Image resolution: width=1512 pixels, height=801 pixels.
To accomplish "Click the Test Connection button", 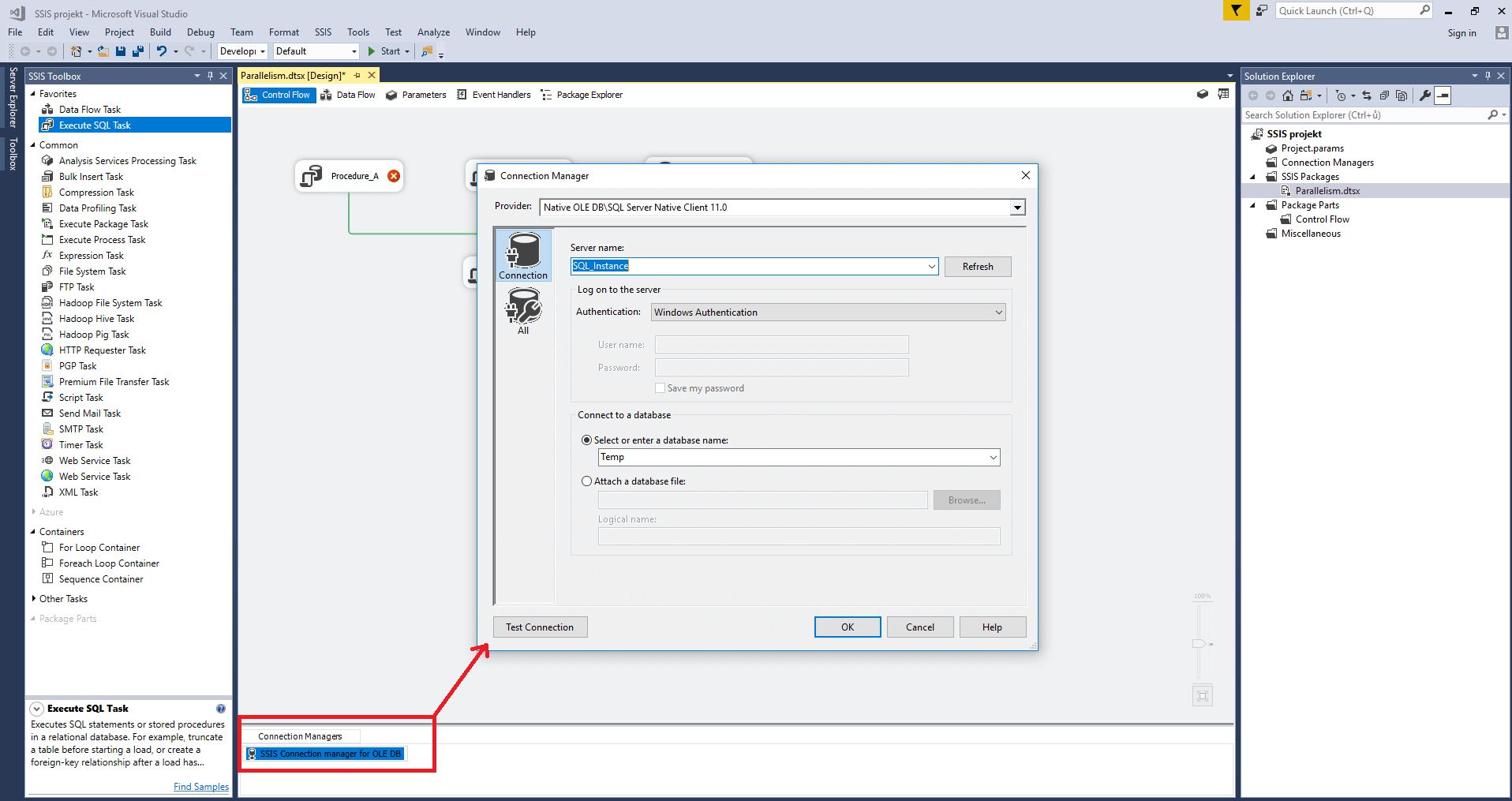I will tap(540, 627).
